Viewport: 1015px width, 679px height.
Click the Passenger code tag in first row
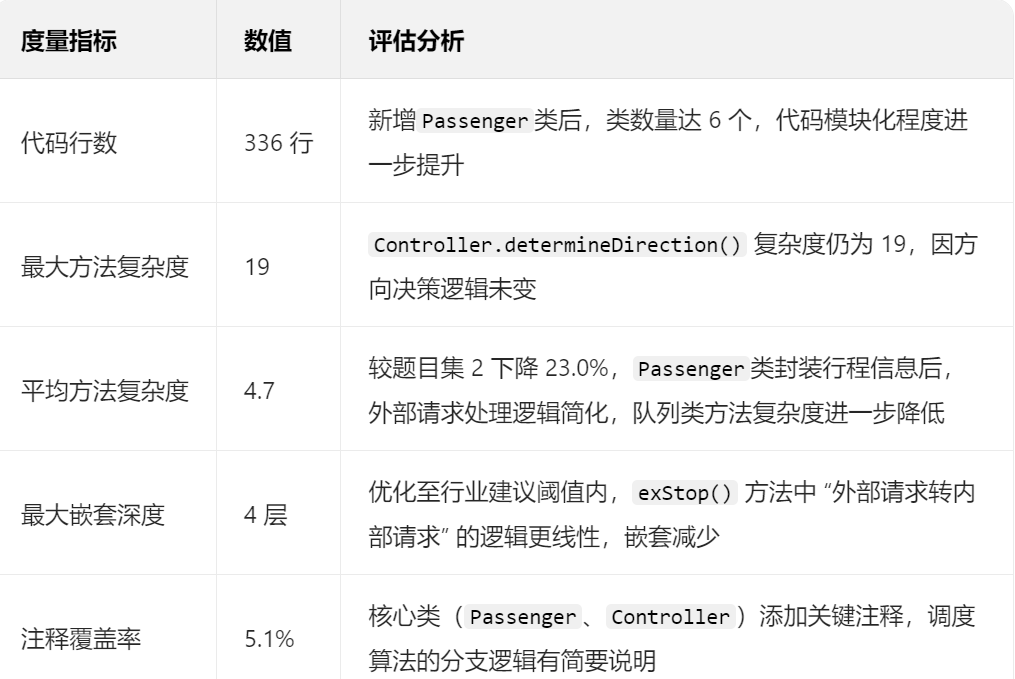click(x=475, y=121)
